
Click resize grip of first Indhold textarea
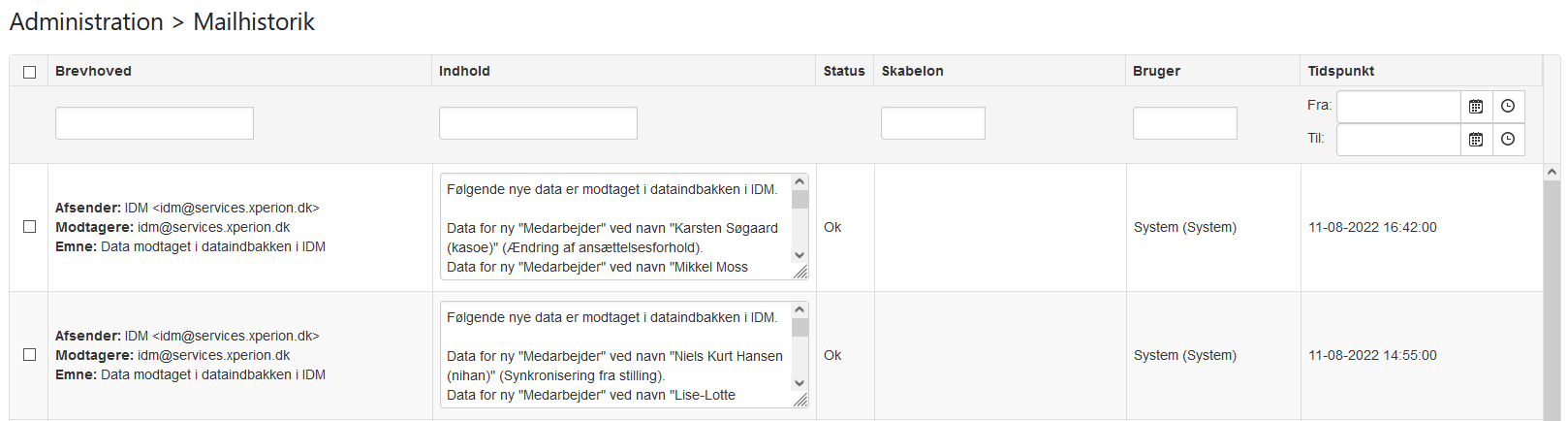coord(800,273)
